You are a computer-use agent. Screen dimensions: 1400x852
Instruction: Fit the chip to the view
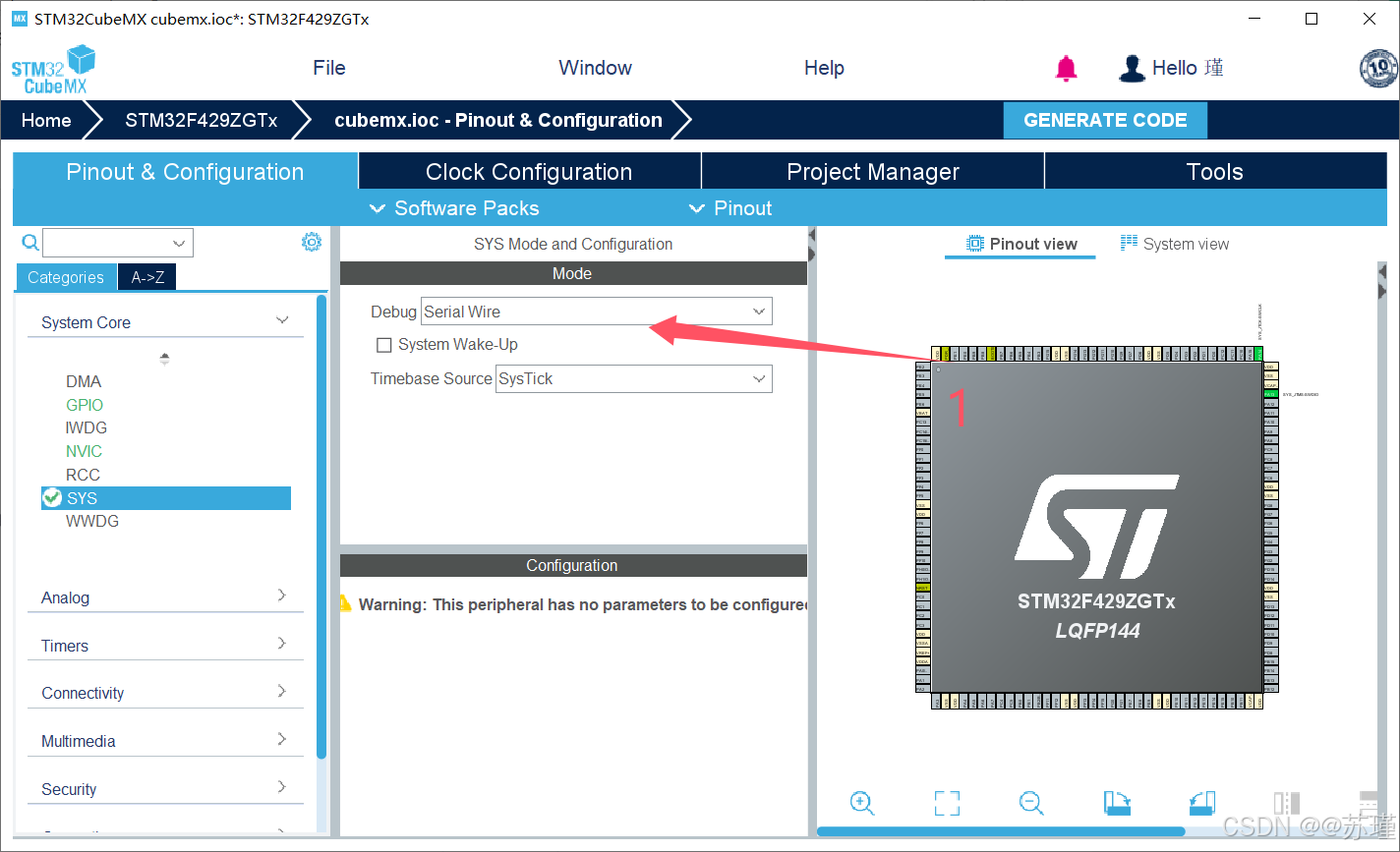(x=947, y=803)
